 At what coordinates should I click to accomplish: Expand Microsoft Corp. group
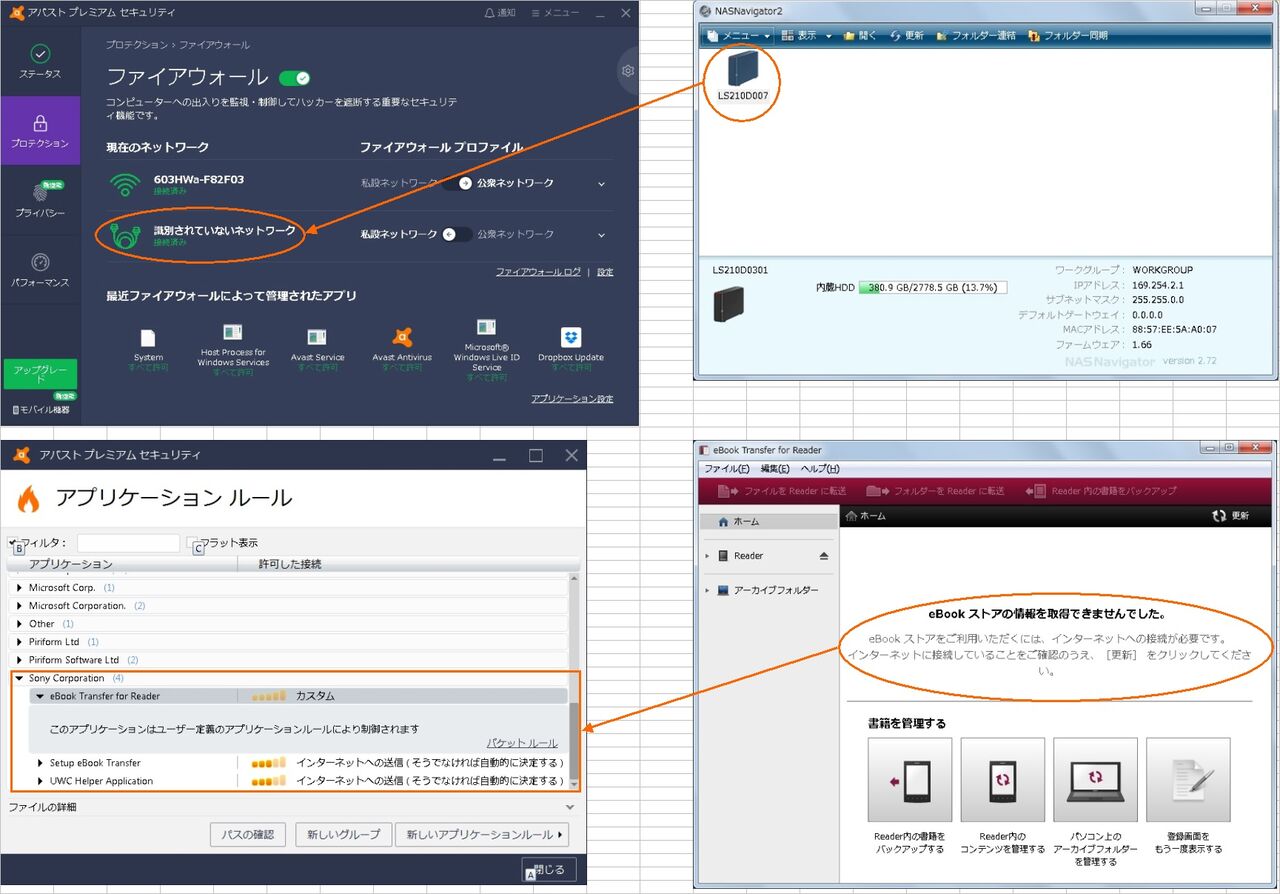[19, 588]
